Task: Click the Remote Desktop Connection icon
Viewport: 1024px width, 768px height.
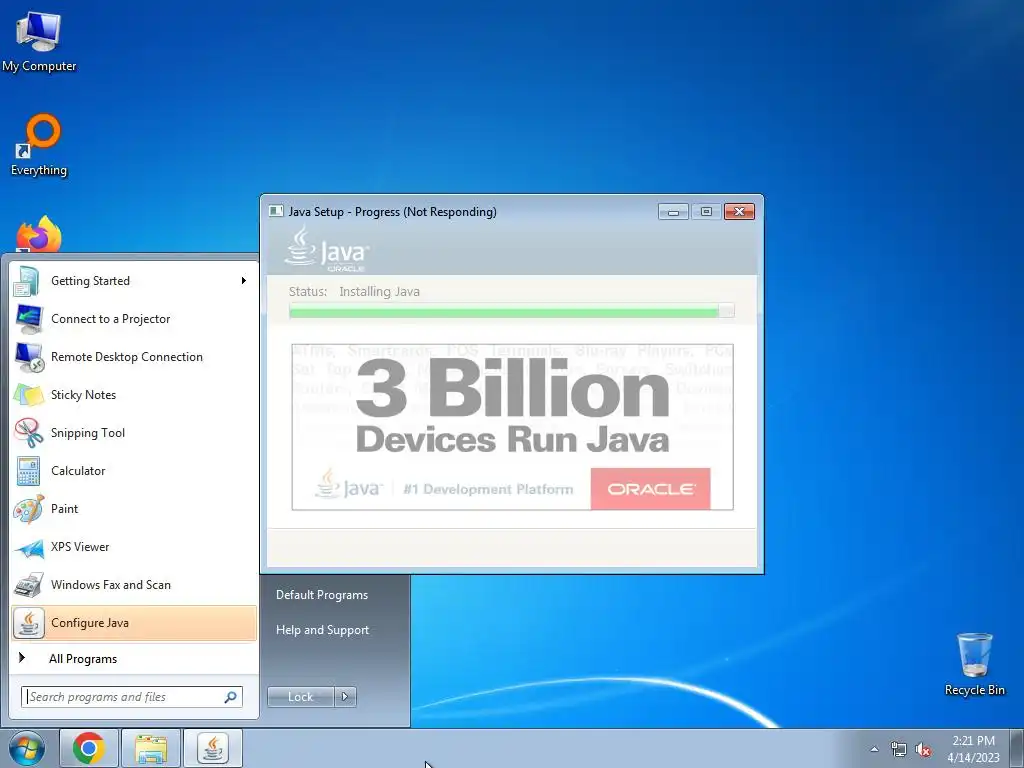Action: [x=28, y=357]
